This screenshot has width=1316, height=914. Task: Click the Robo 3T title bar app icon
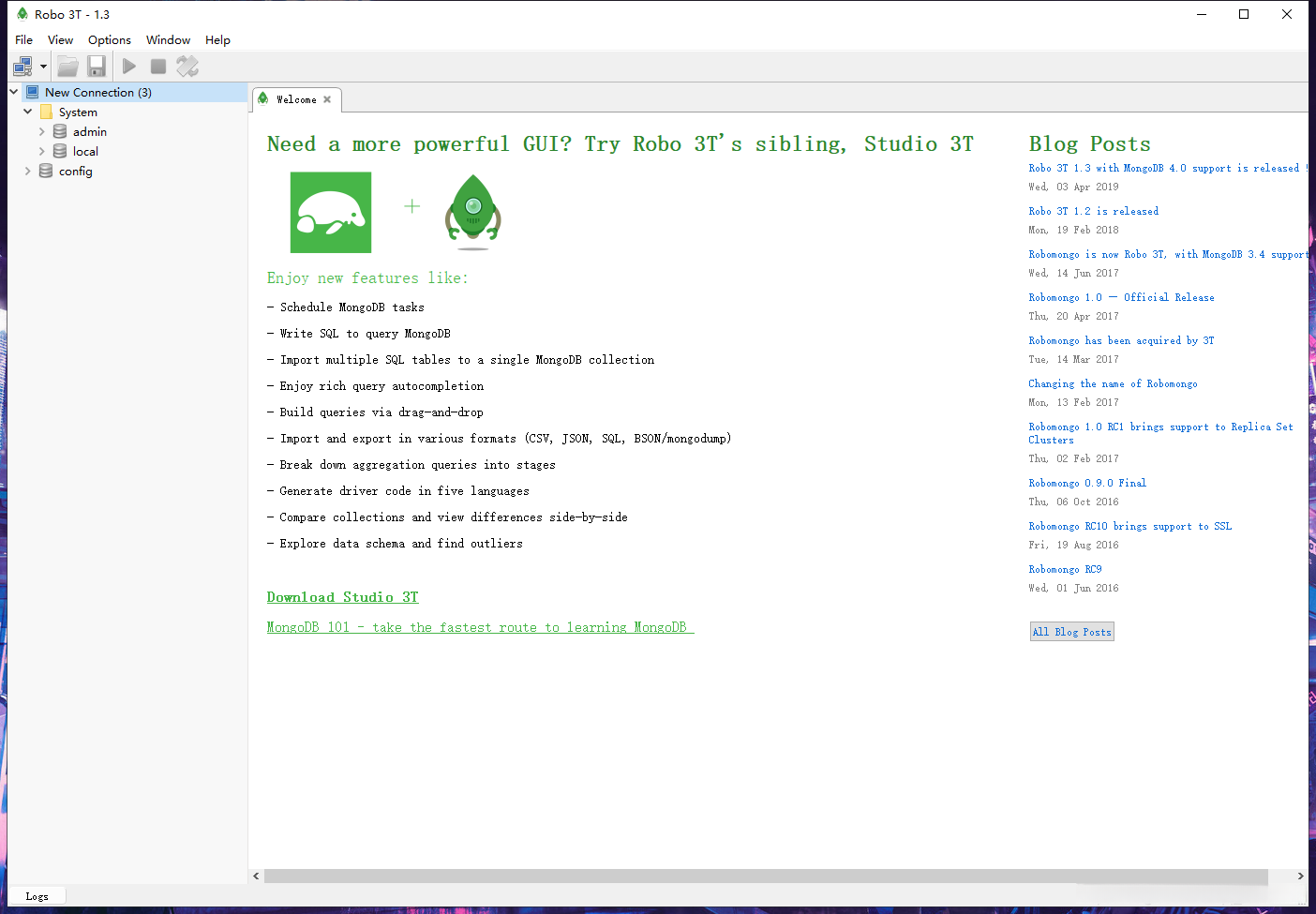[22, 14]
